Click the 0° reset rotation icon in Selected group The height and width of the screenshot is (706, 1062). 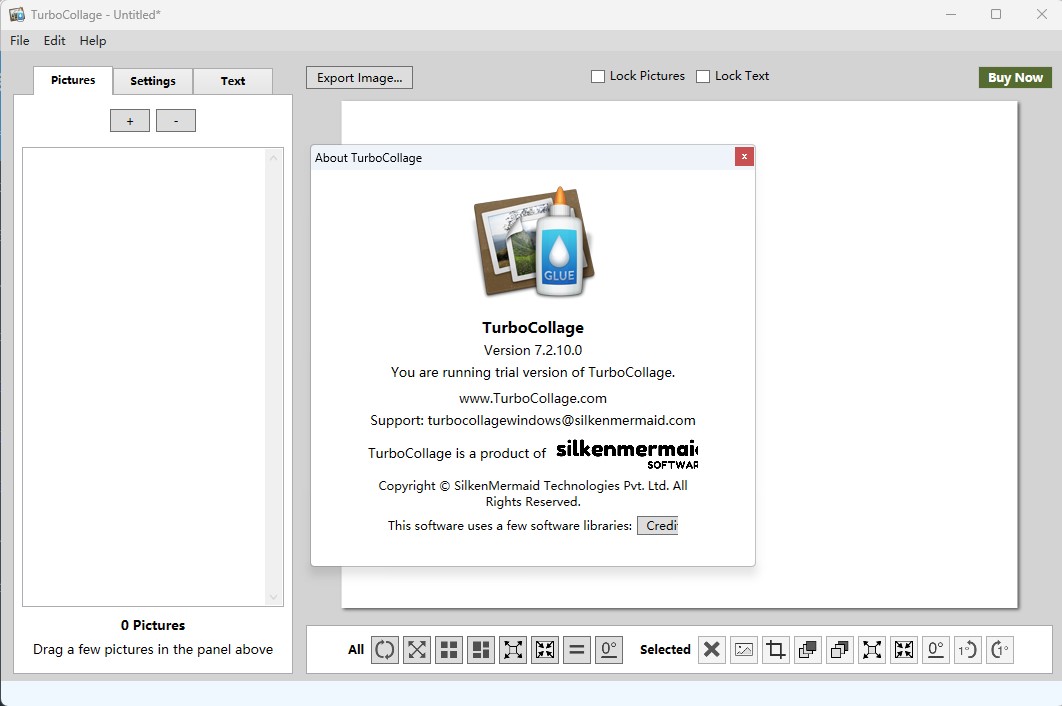tap(936, 650)
